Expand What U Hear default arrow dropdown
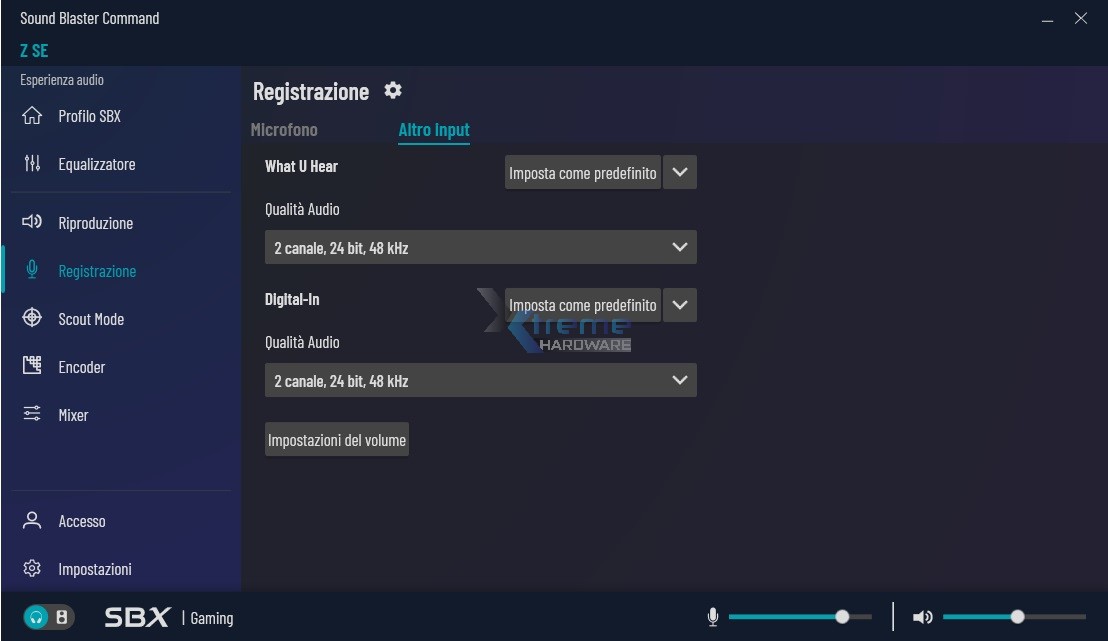This screenshot has width=1108, height=641. tap(680, 172)
